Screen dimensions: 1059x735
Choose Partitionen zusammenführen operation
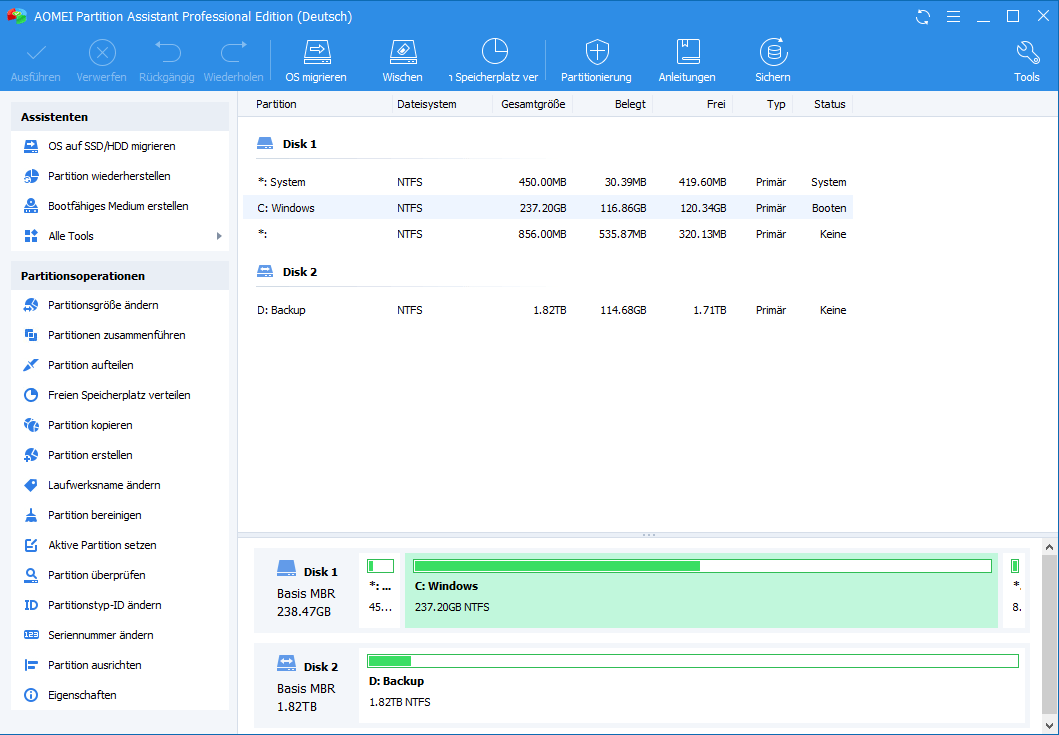coord(116,335)
